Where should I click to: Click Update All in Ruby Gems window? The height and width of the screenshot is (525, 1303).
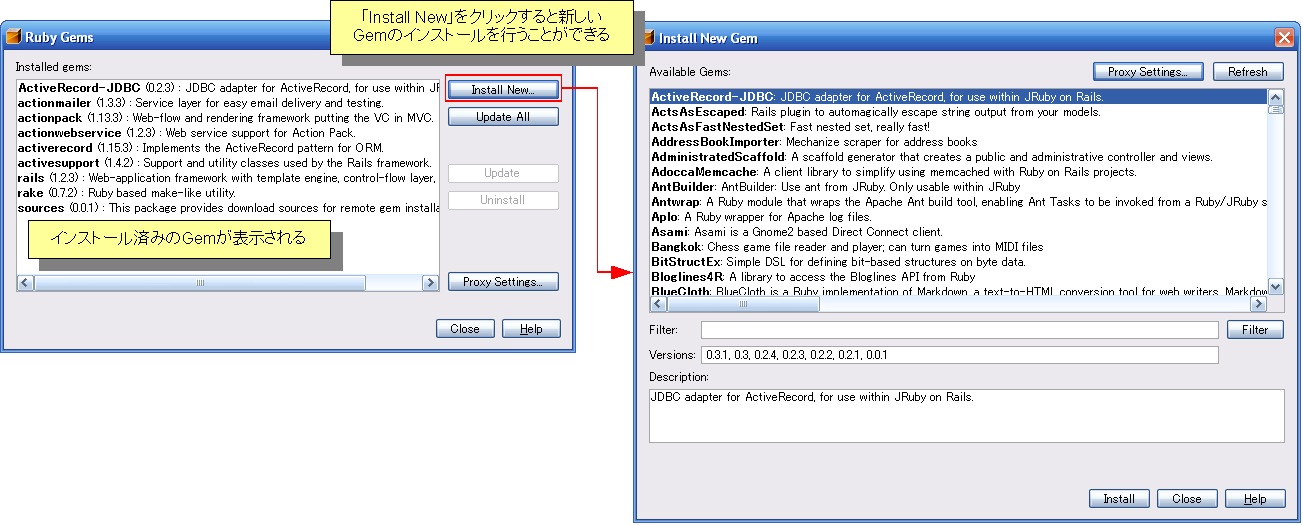click(503, 117)
